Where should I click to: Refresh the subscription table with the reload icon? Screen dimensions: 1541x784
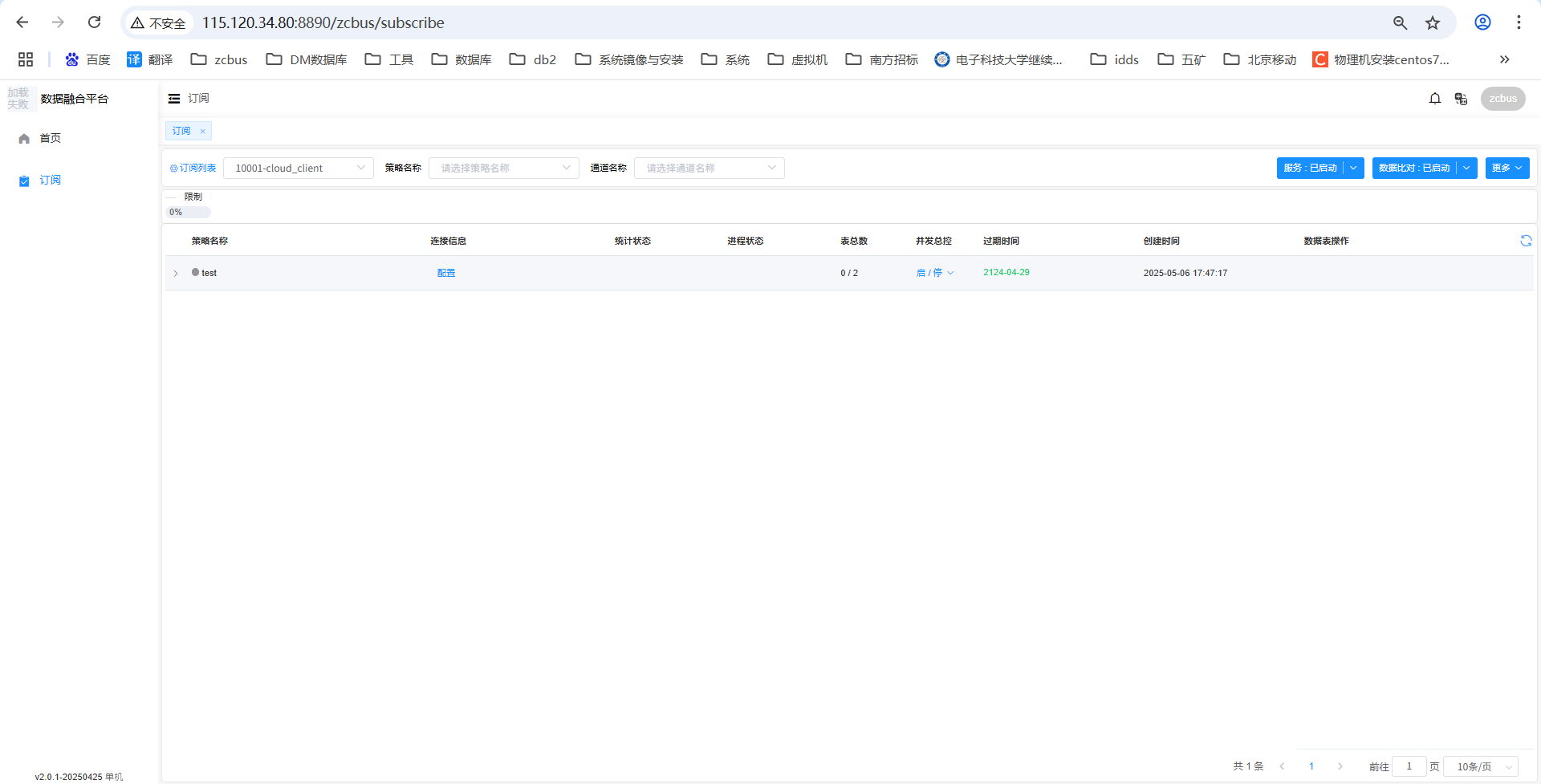(x=1526, y=241)
